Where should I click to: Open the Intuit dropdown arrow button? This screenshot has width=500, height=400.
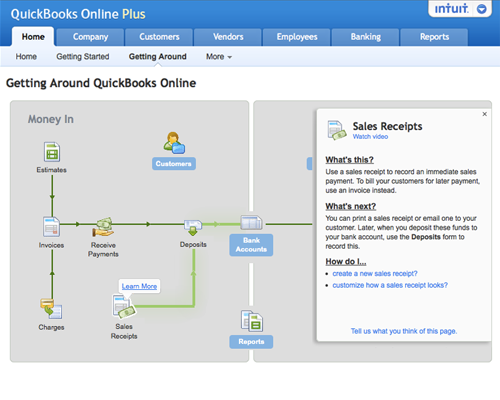481,9
